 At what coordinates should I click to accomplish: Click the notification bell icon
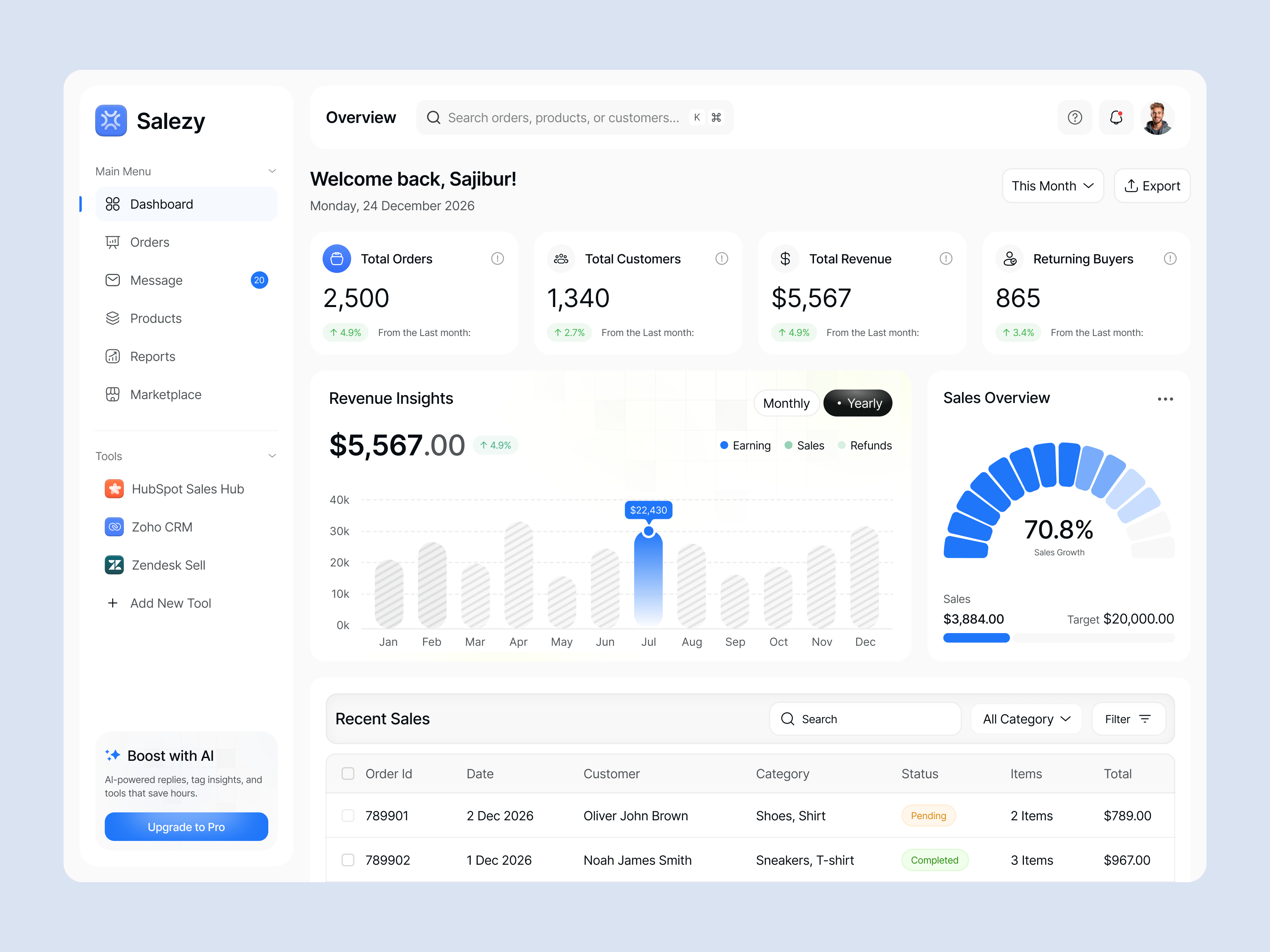click(1116, 117)
